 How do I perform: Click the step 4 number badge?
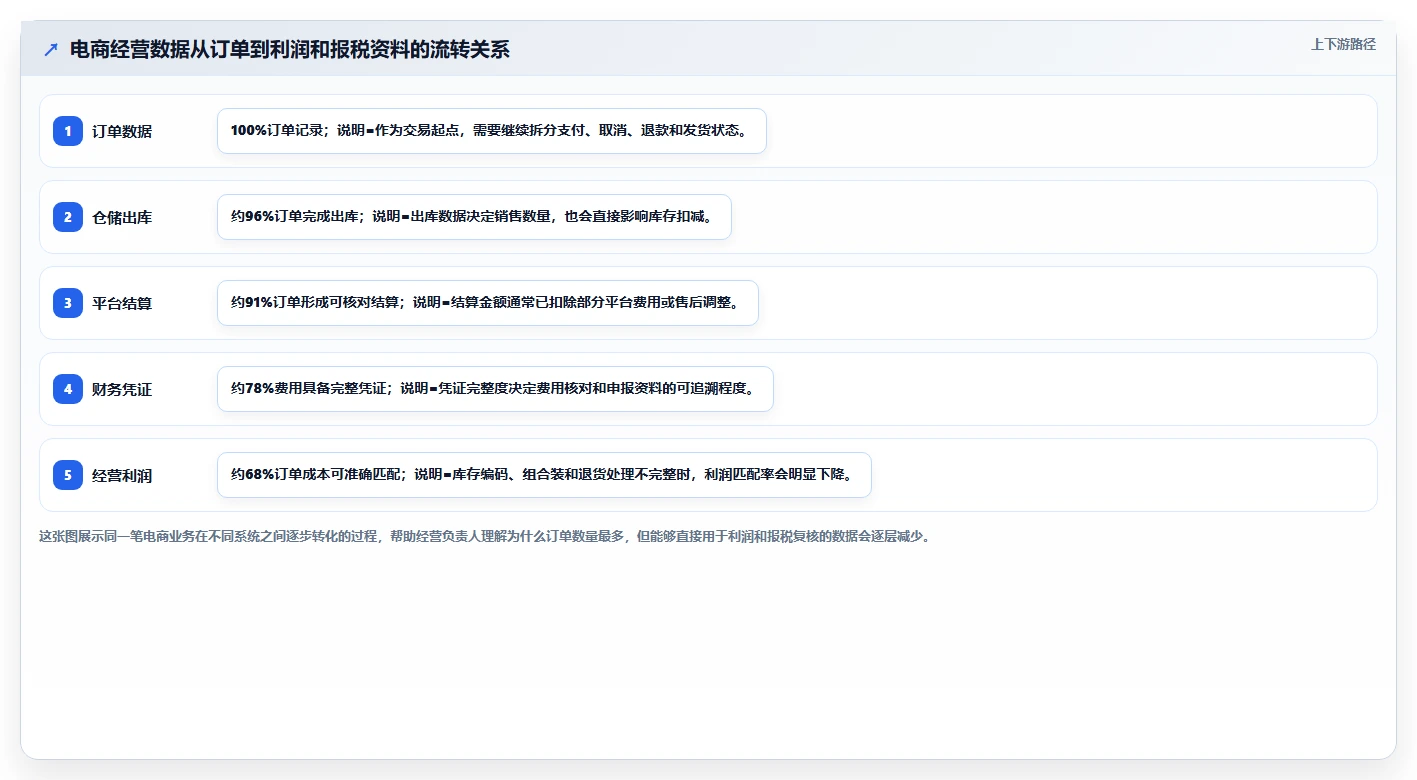[68, 389]
